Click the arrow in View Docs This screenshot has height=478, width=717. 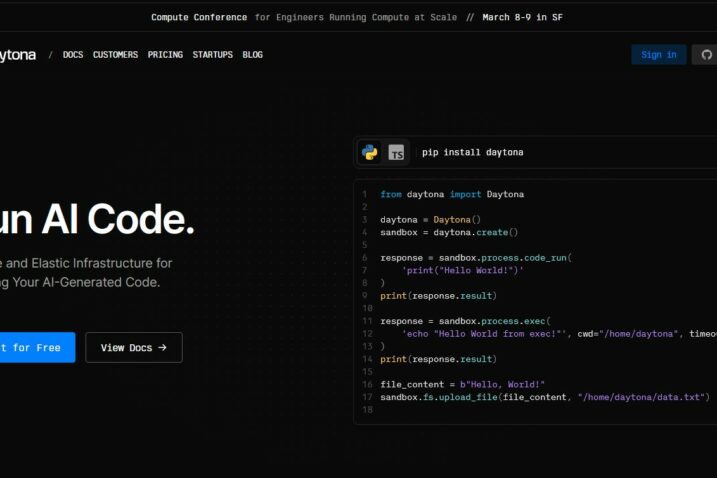(163, 348)
